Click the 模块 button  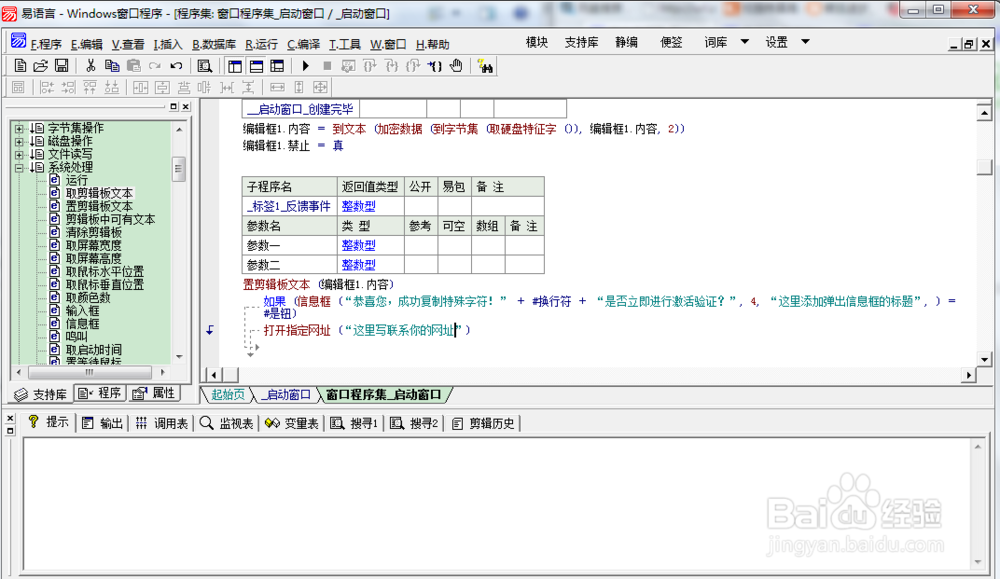click(536, 42)
